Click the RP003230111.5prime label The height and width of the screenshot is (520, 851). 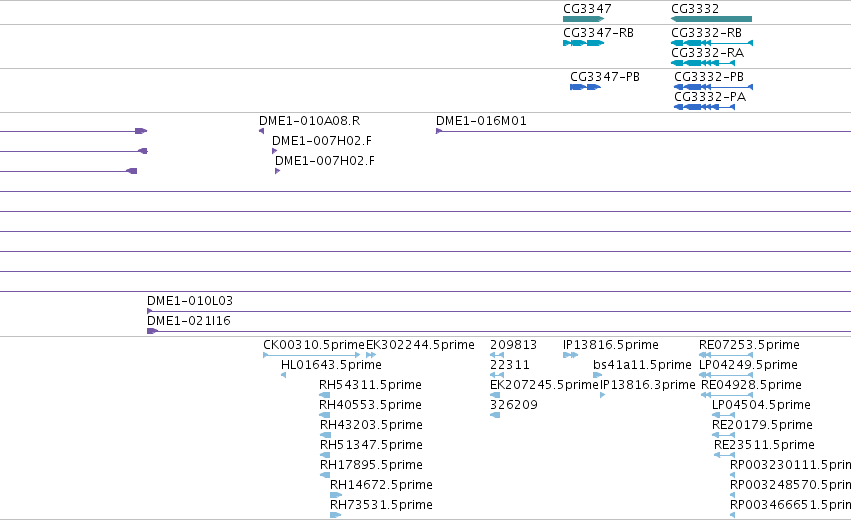(x=790, y=465)
